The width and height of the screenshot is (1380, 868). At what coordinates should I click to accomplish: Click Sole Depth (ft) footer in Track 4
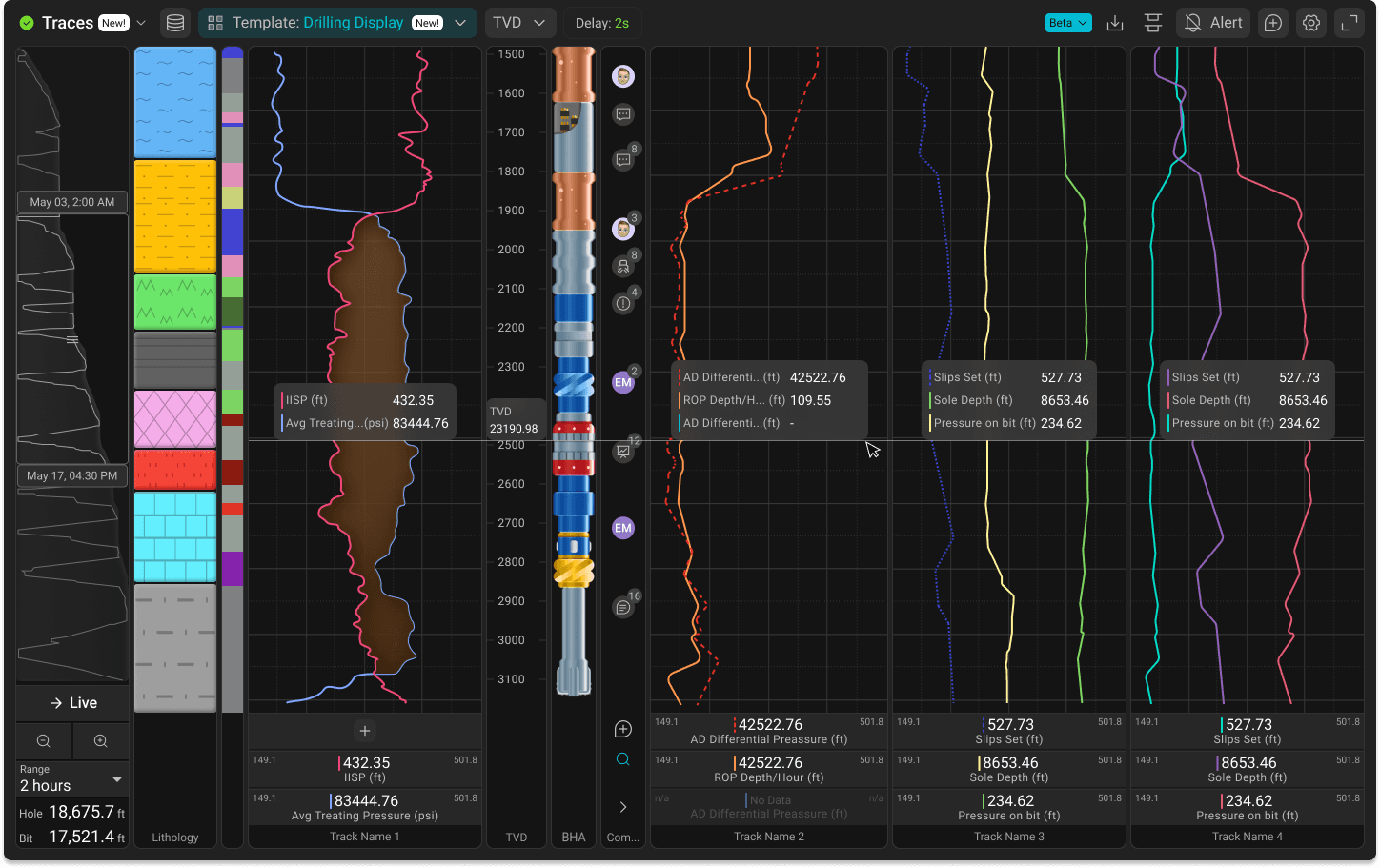pyautogui.click(x=1248, y=769)
